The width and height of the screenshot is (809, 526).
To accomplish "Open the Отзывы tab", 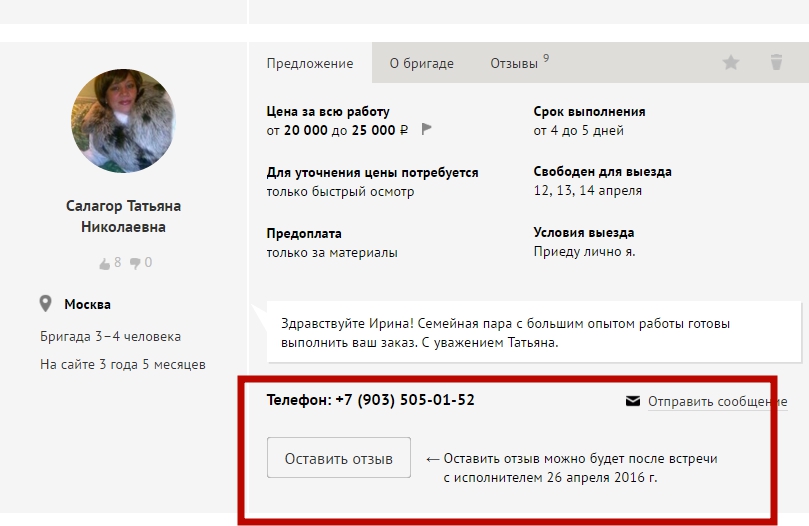I will [514, 63].
